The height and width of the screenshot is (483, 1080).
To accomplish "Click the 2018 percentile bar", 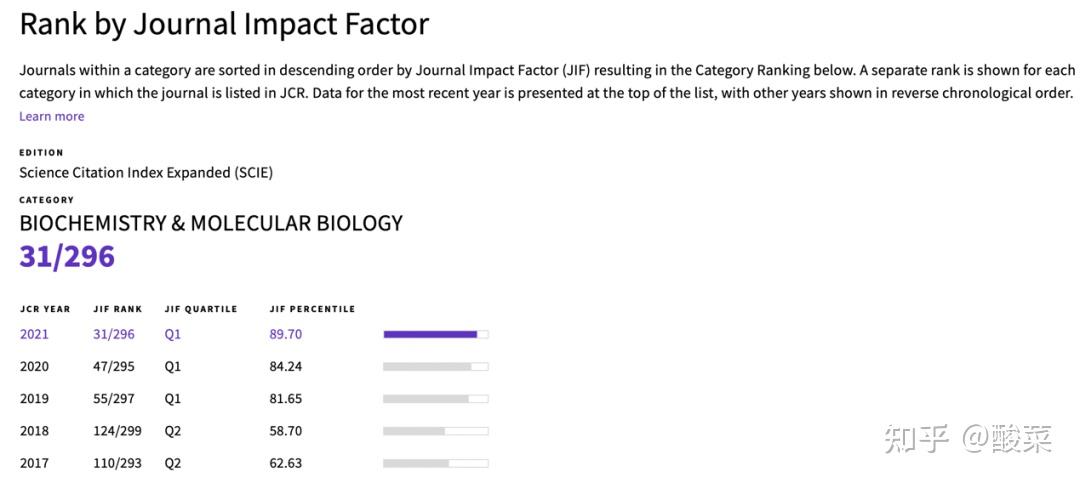I will point(435,431).
